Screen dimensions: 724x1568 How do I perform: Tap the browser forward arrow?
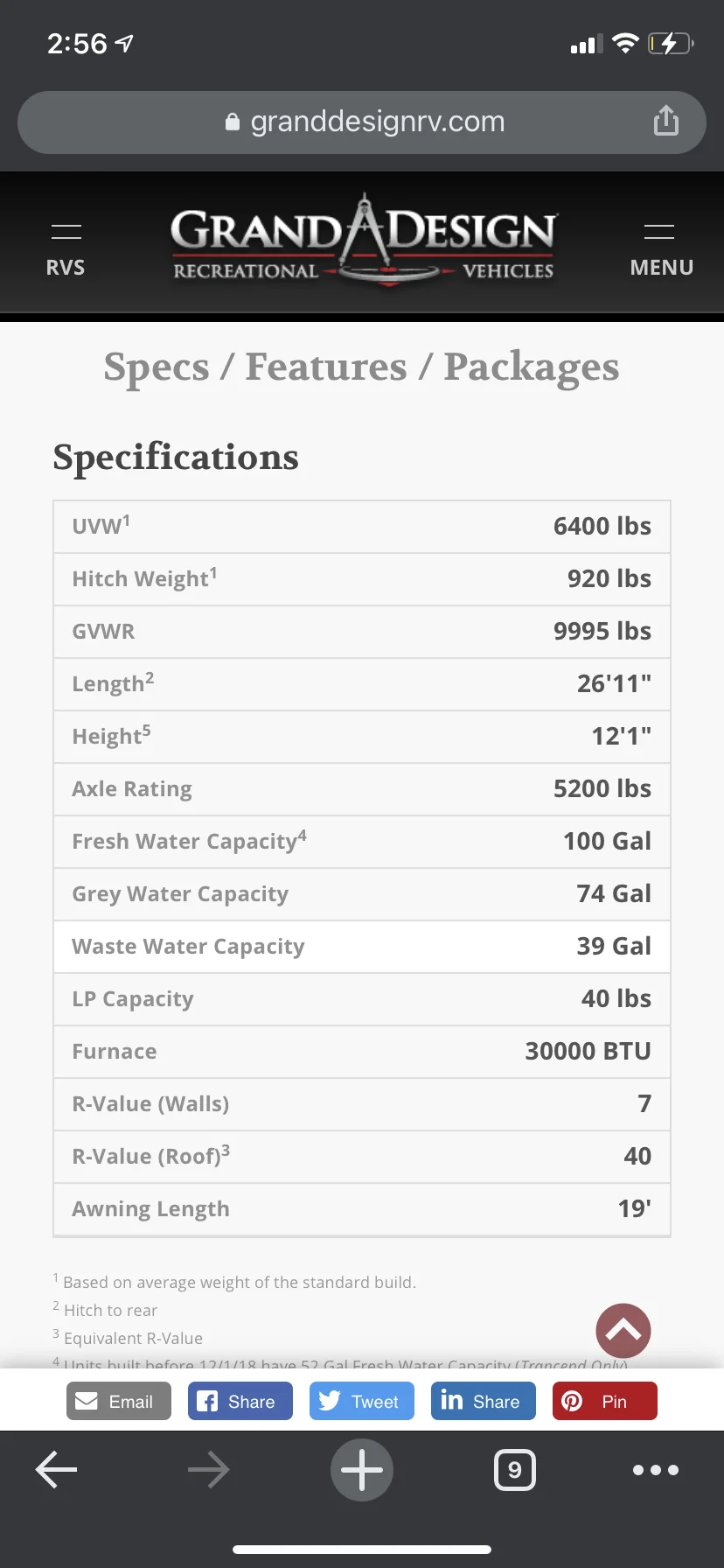coord(209,1470)
